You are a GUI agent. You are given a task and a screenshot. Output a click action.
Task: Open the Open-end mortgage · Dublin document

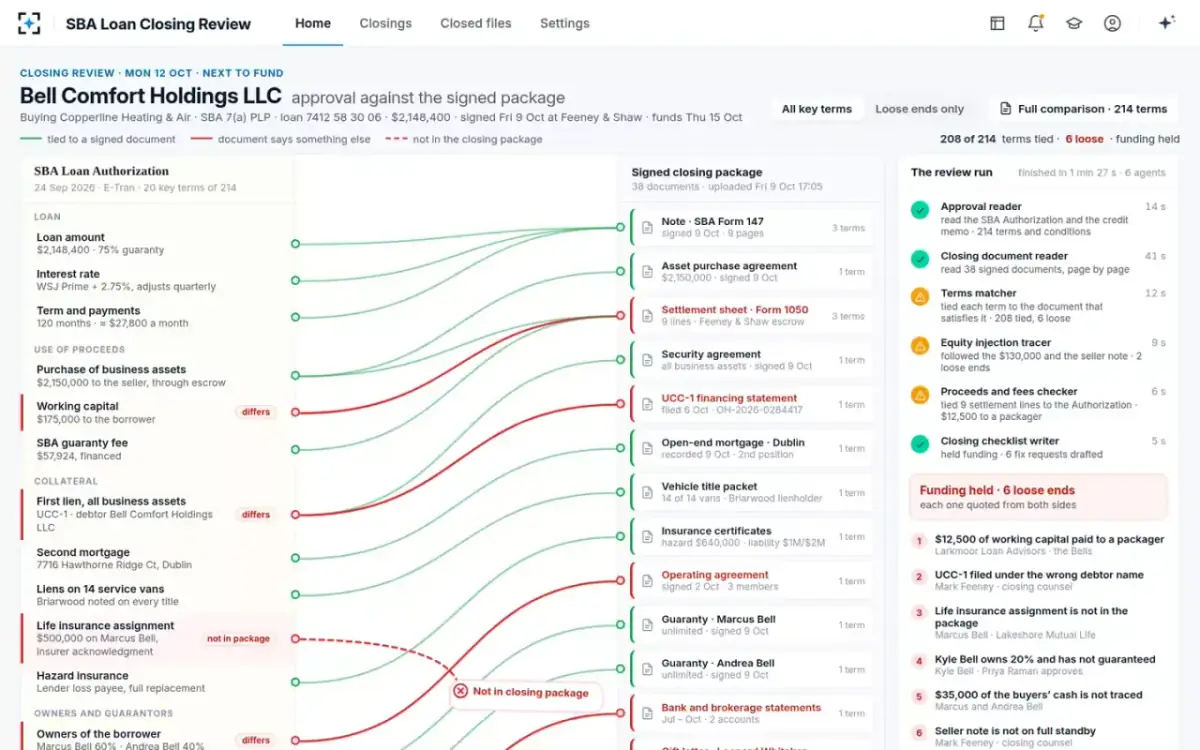coord(752,448)
